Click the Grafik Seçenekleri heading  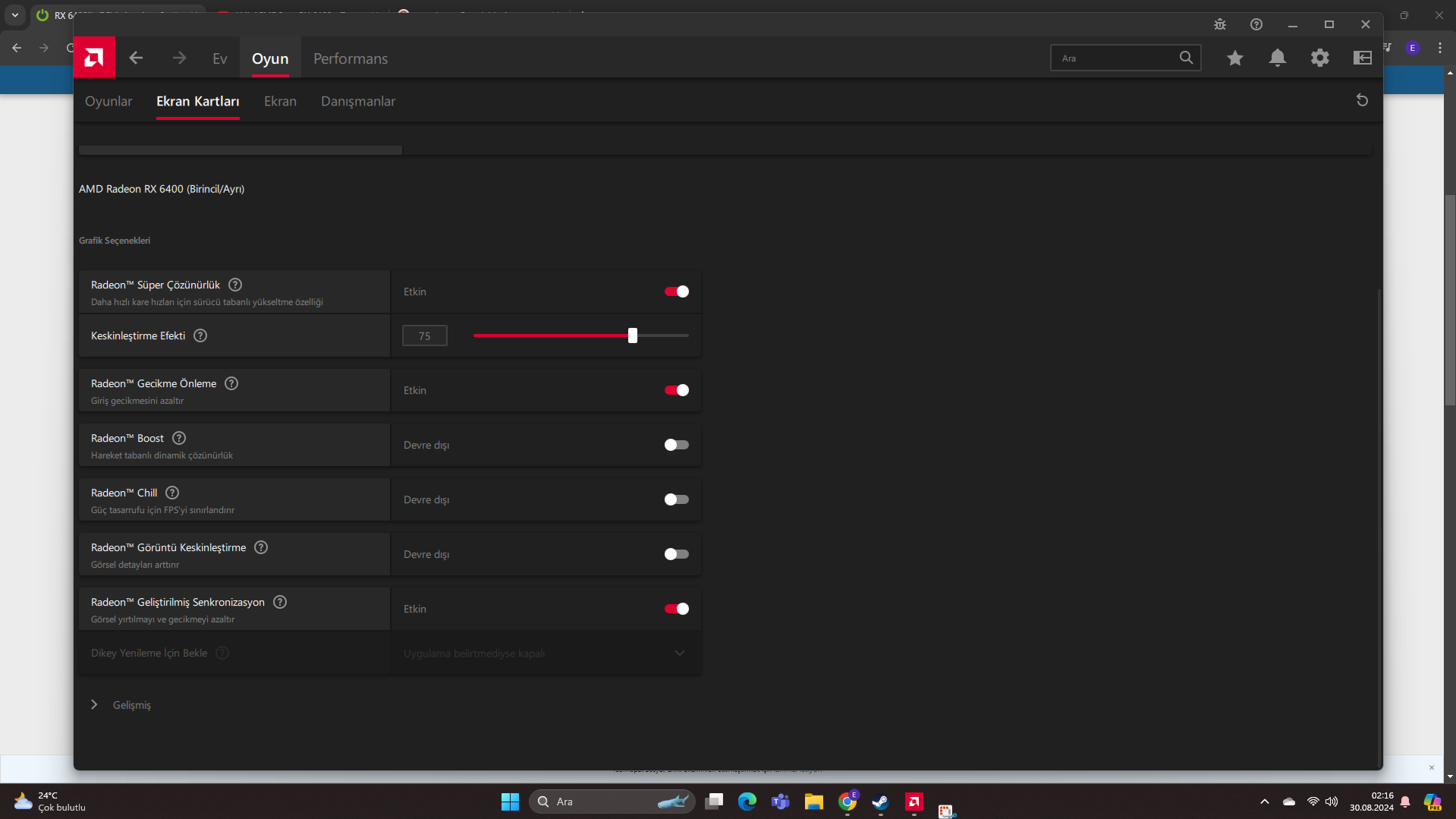pyautogui.click(x=115, y=241)
